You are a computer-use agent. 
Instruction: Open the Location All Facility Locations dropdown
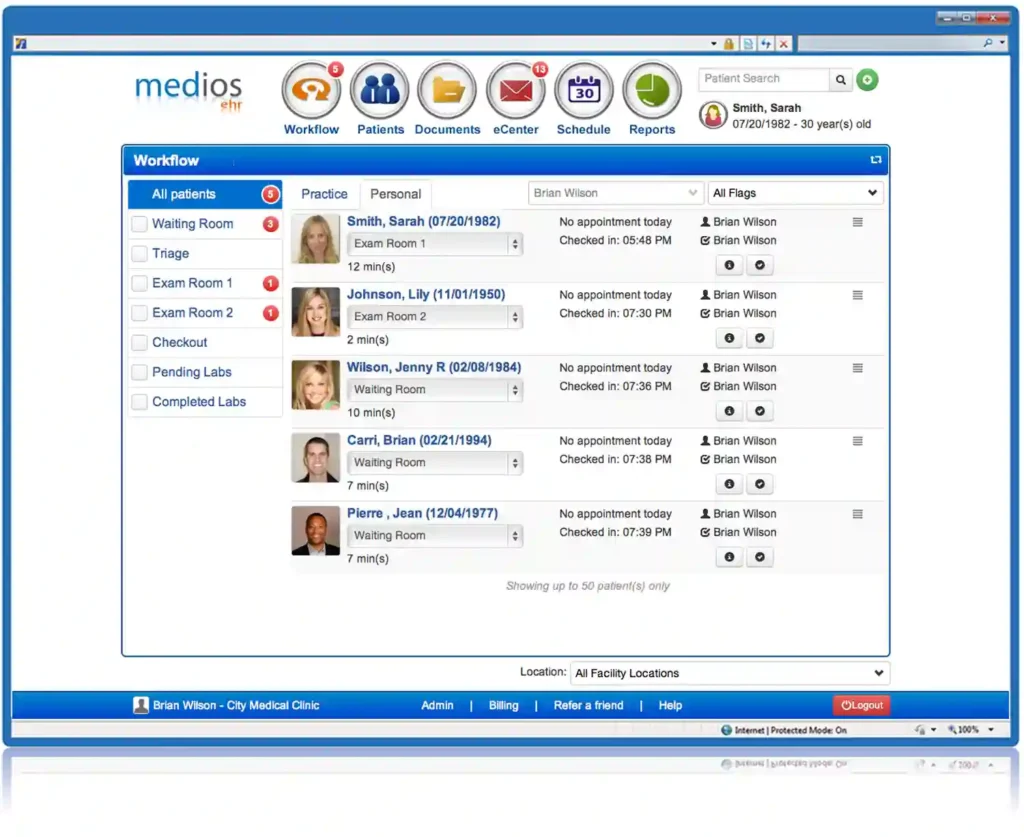click(729, 673)
